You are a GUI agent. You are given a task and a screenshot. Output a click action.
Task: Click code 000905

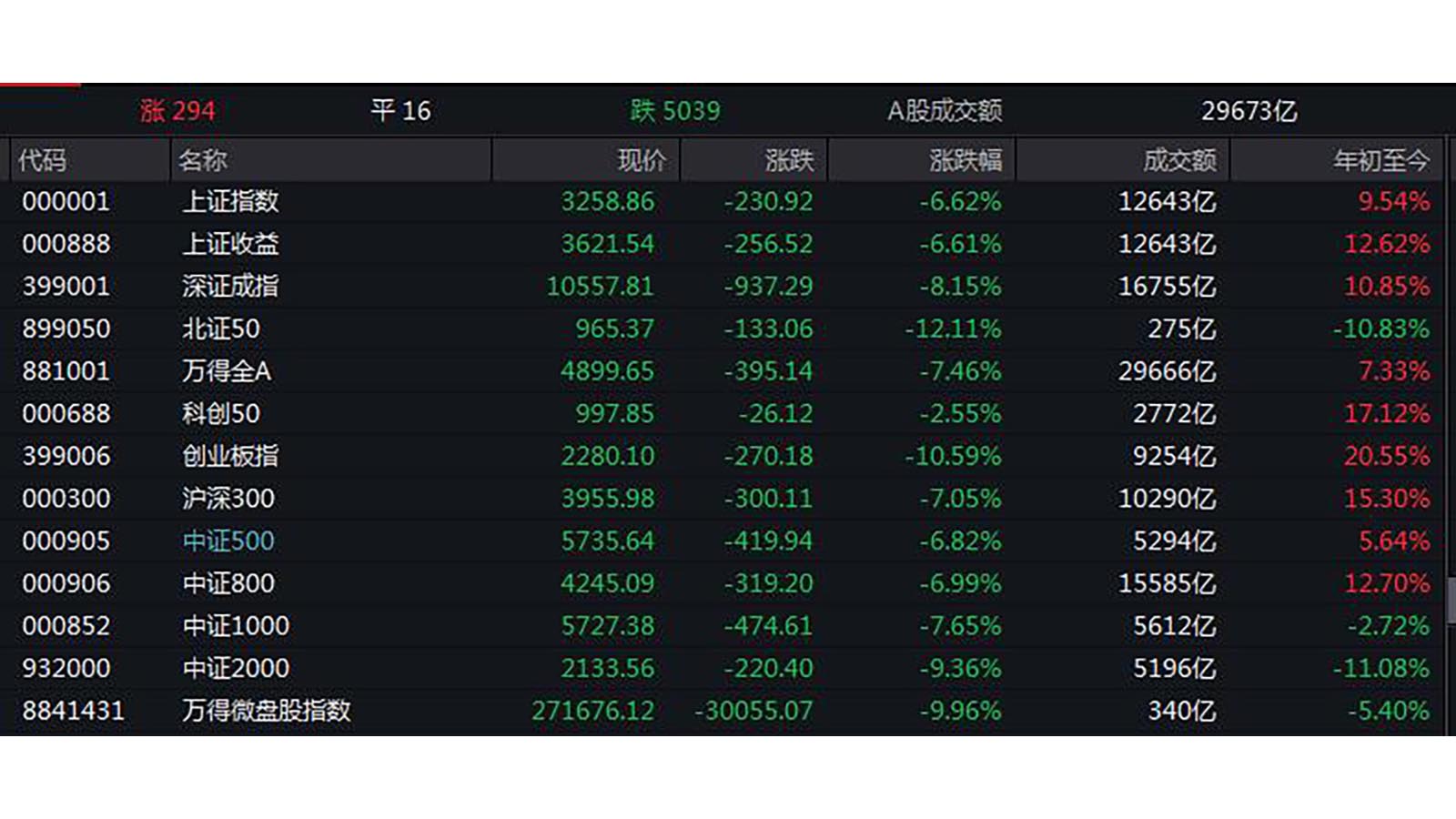tap(66, 541)
